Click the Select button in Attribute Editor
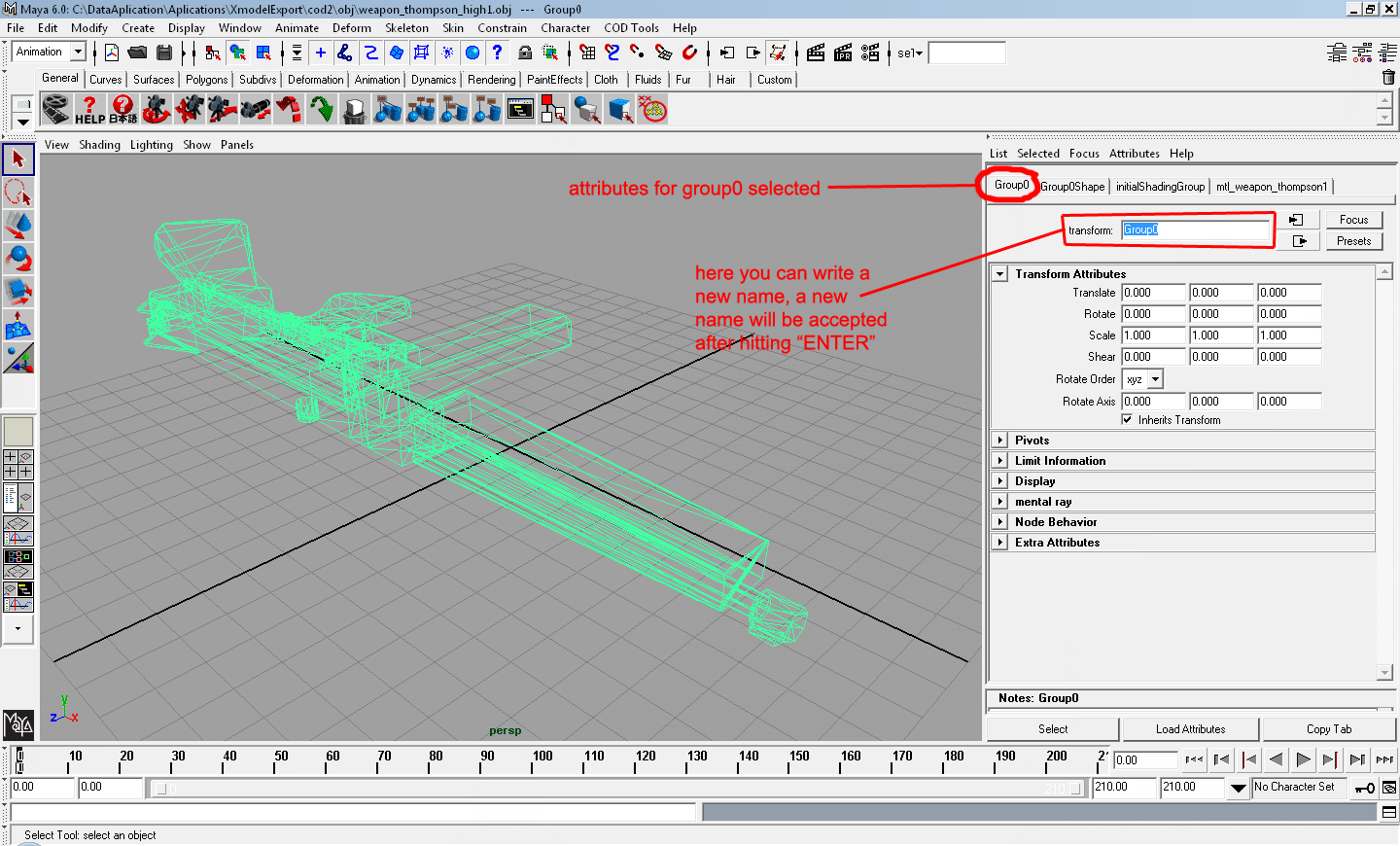Viewport: 1400px width, 846px height. [1053, 729]
